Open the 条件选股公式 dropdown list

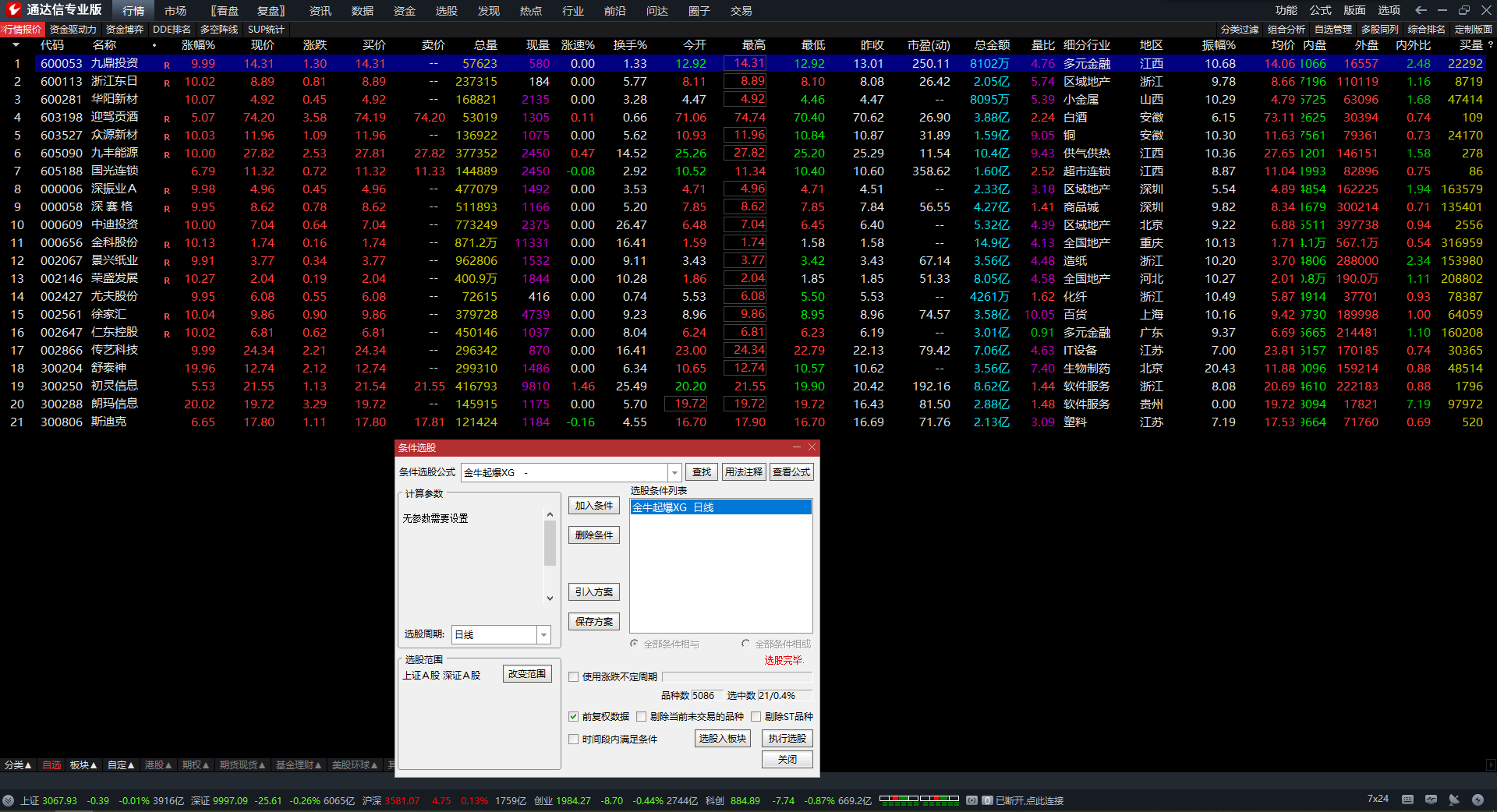click(674, 473)
